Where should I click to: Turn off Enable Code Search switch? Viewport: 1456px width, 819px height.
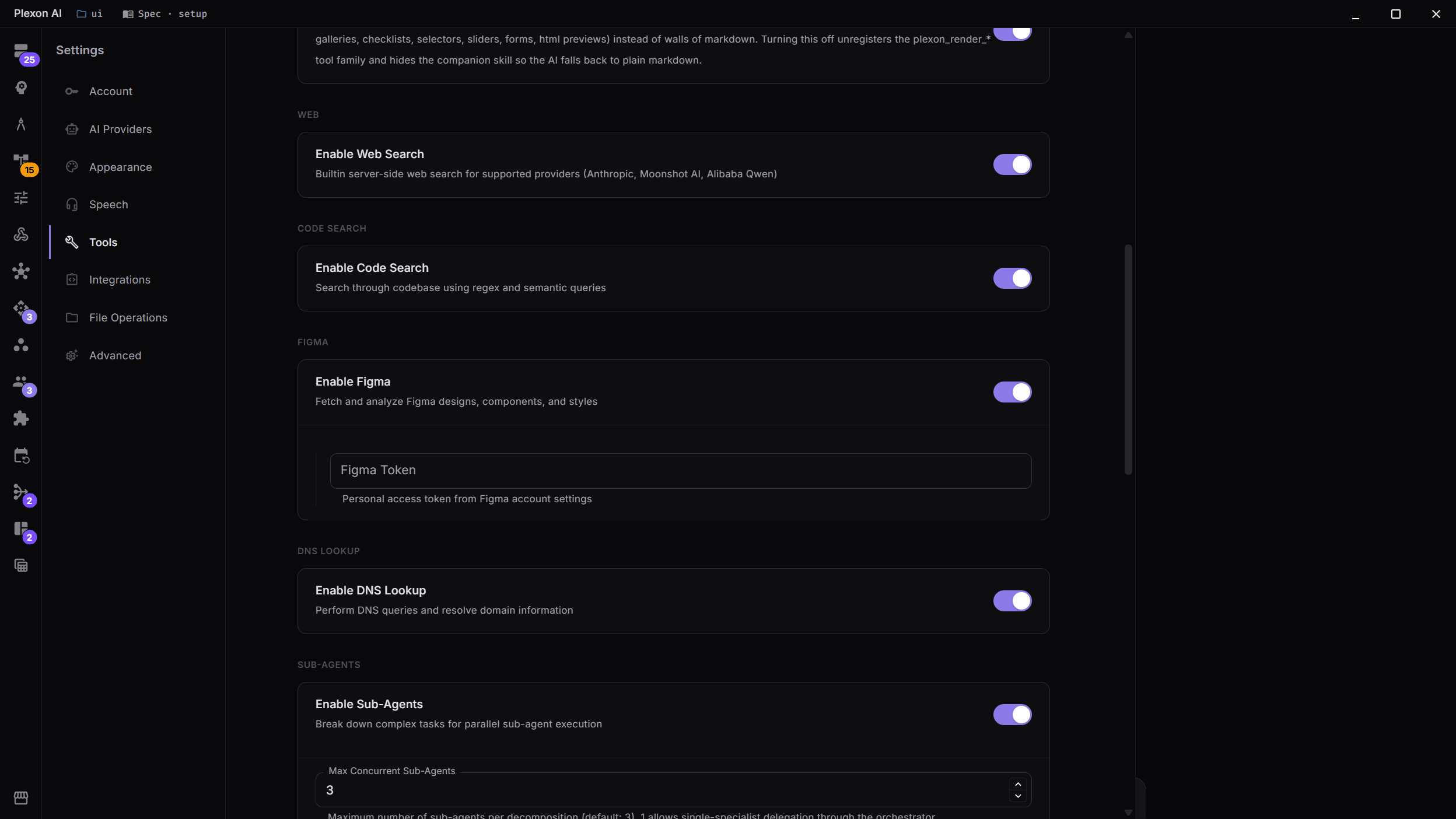[1012, 278]
